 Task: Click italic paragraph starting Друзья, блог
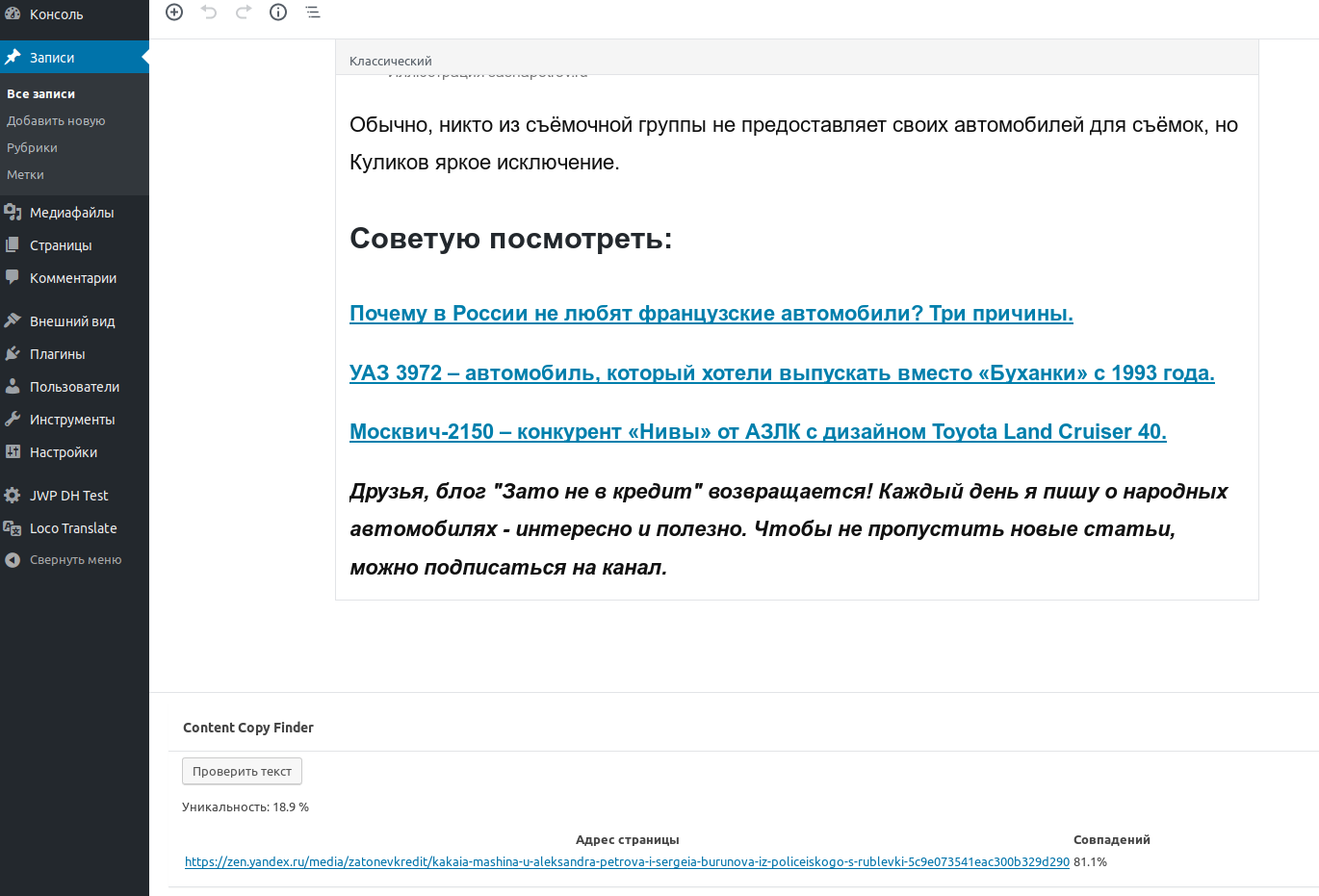click(789, 529)
